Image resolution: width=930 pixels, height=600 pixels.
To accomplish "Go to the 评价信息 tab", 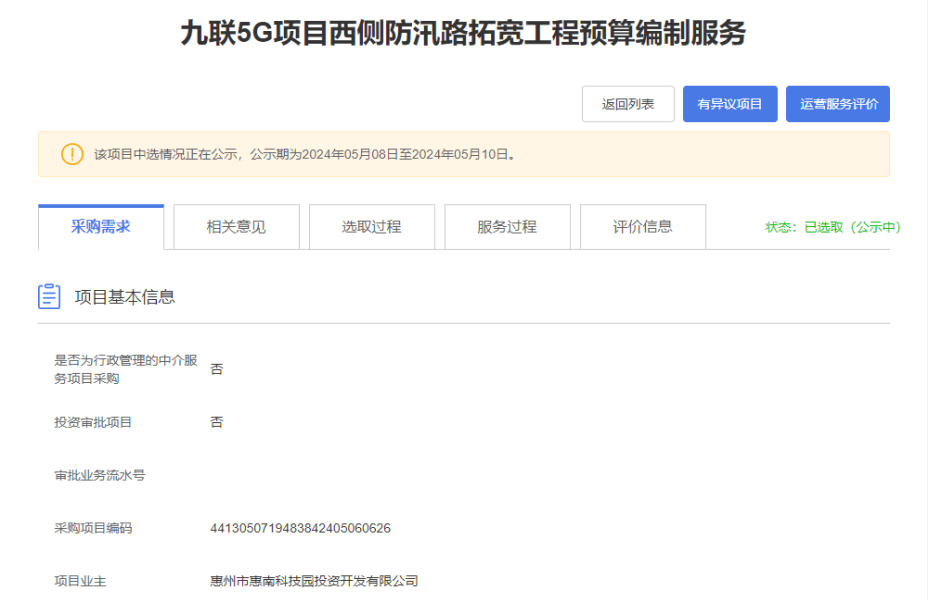I will 642,227.
